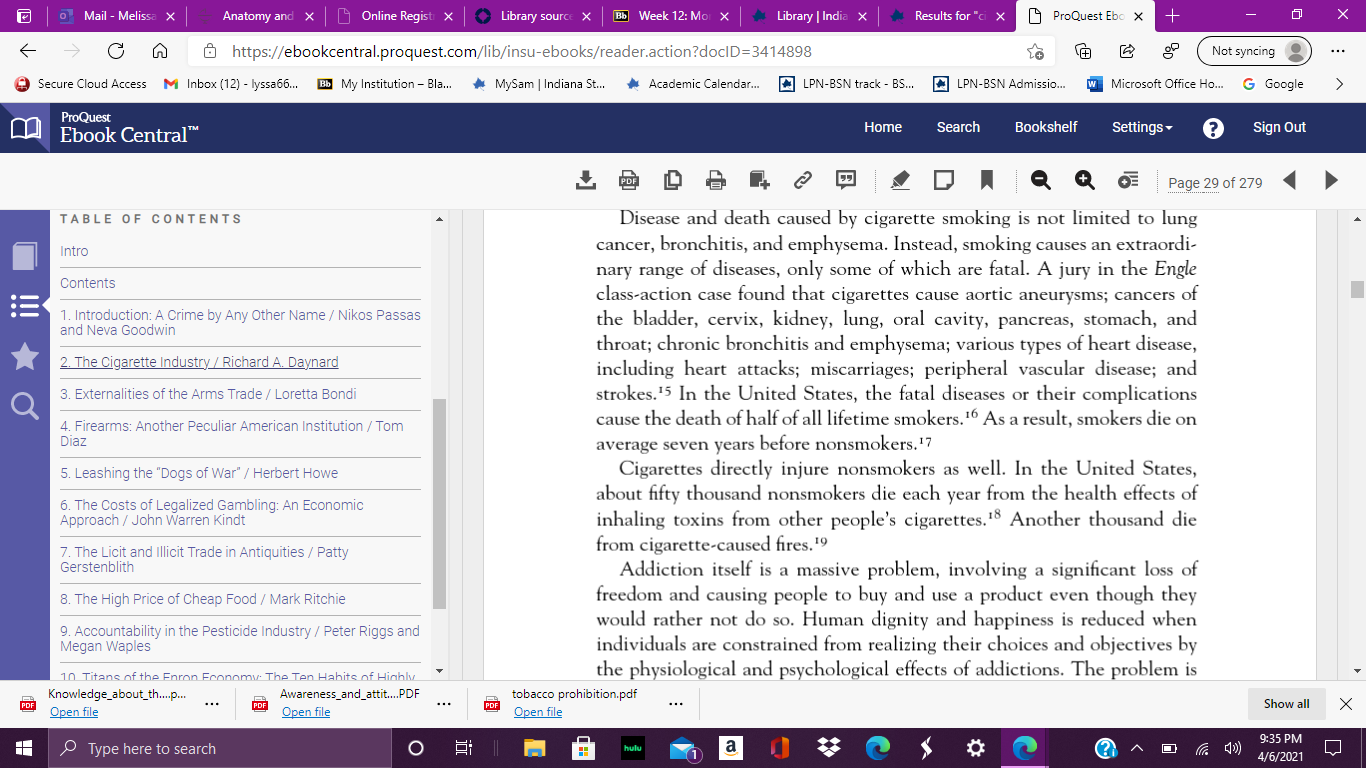Open the book details sidebar icon
Screen dimensions: 1366x768
[x=25, y=256]
